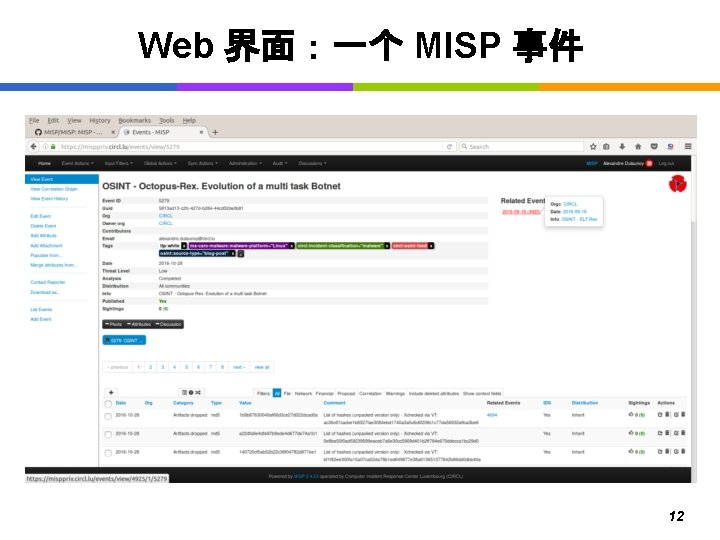The height and width of the screenshot is (540, 720).
Task: Select the Correlation attribute filter tab
Action: [370, 394]
